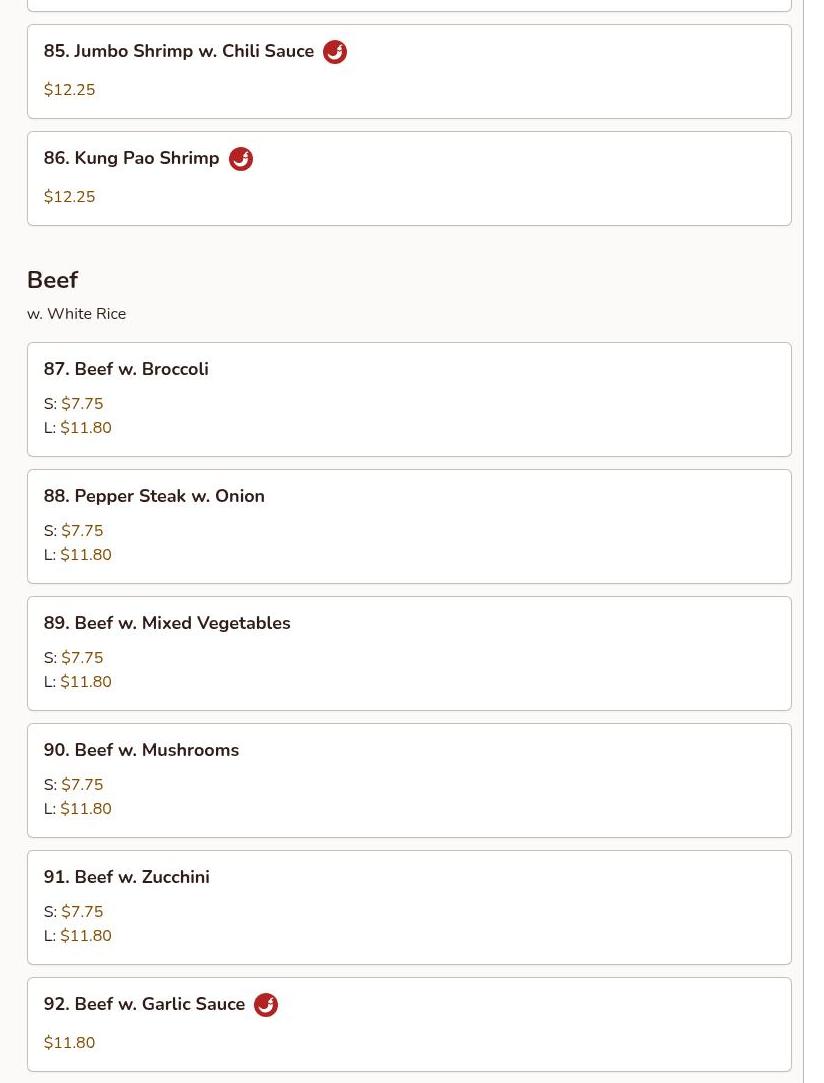
Task: Click the Beef category heading
Action: (52, 280)
